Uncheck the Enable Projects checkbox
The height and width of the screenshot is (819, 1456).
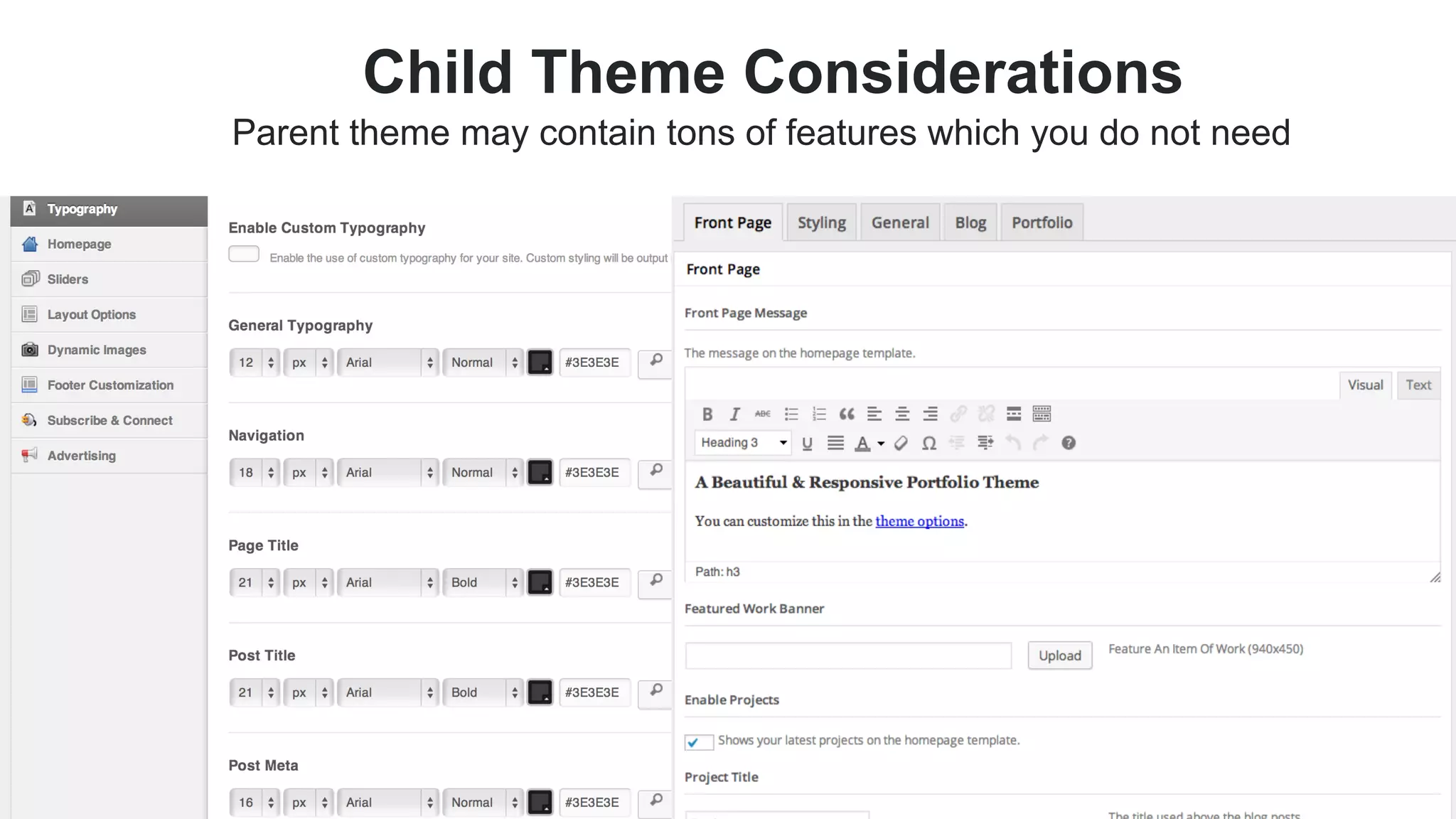click(x=699, y=742)
